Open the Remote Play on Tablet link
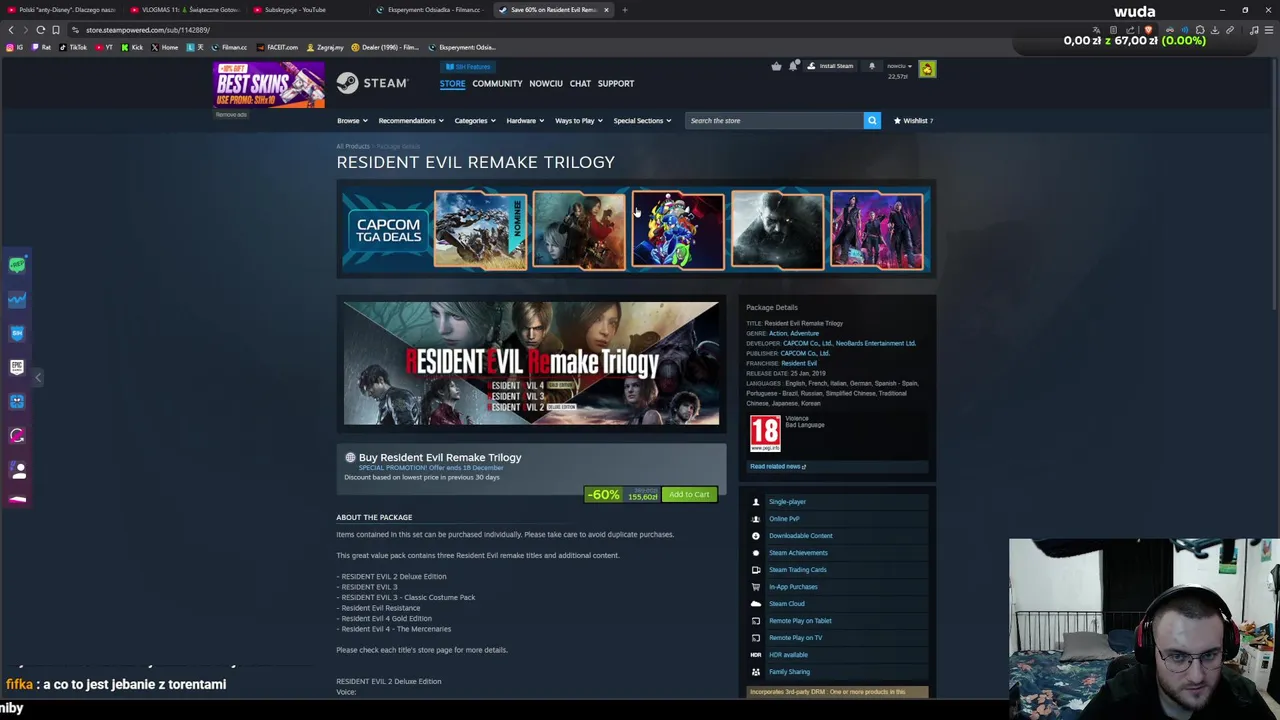This screenshot has height=720, width=1280. tap(800, 621)
